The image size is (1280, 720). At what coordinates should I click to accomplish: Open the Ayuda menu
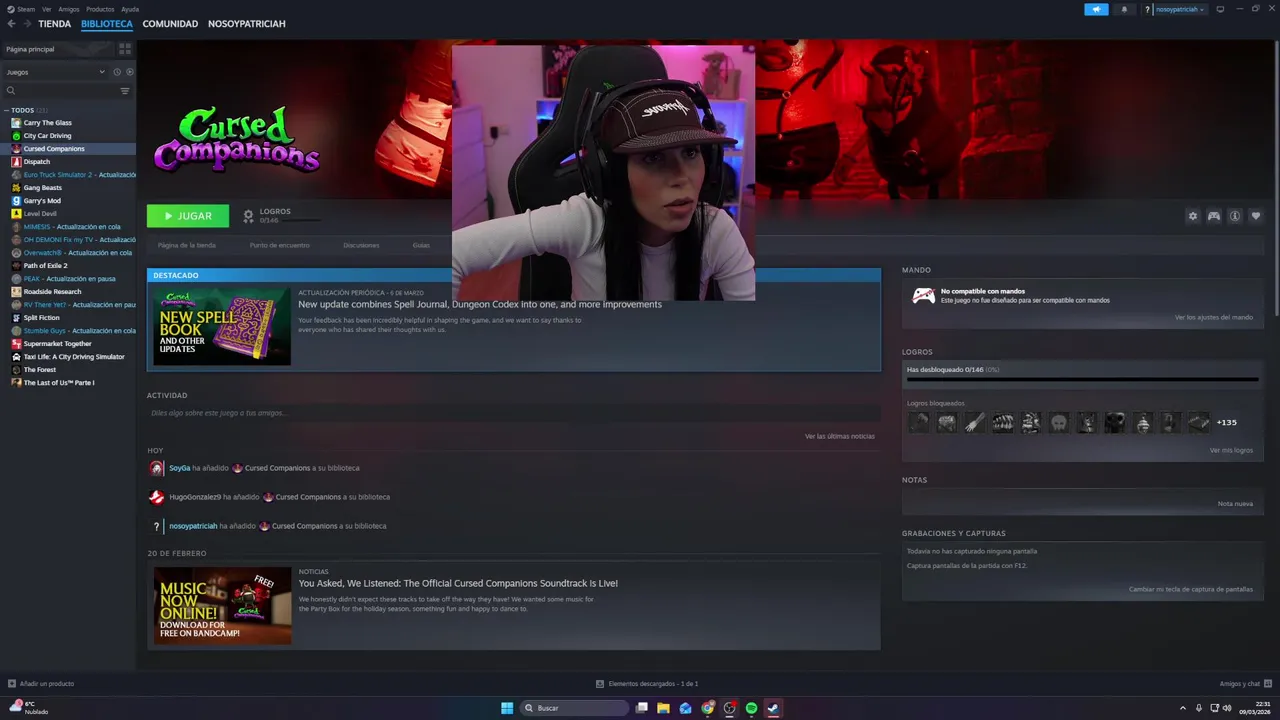coord(130,9)
